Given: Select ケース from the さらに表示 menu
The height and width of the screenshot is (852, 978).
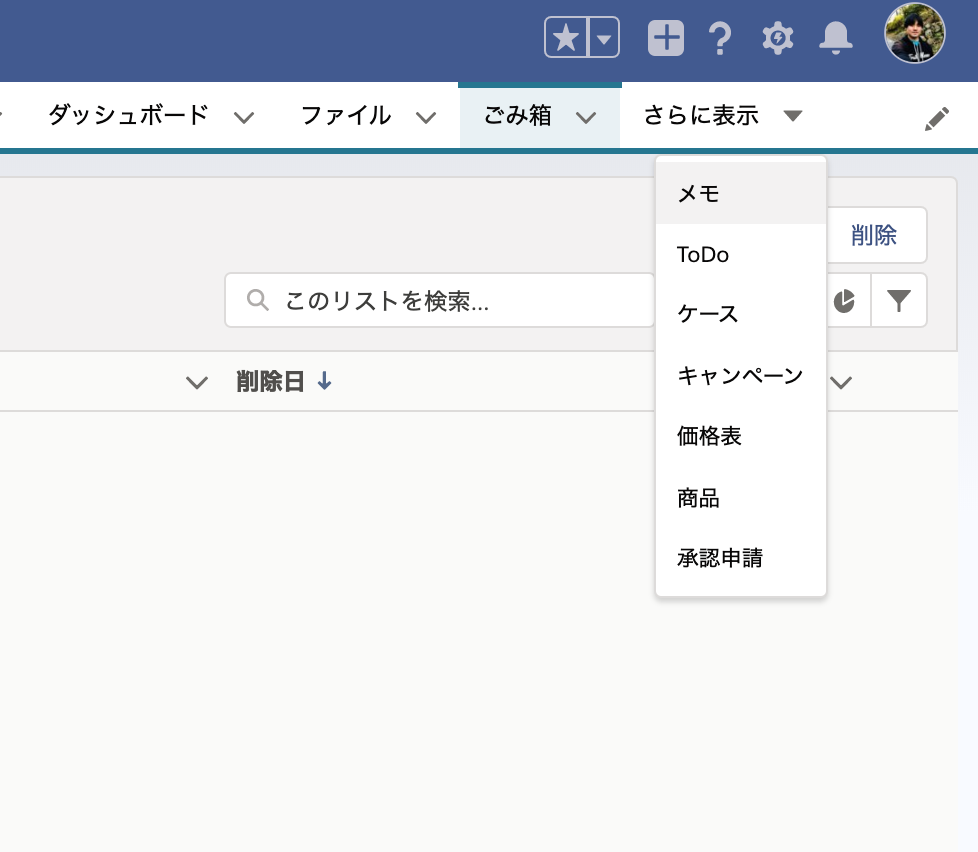Looking at the screenshot, I should [707, 315].
